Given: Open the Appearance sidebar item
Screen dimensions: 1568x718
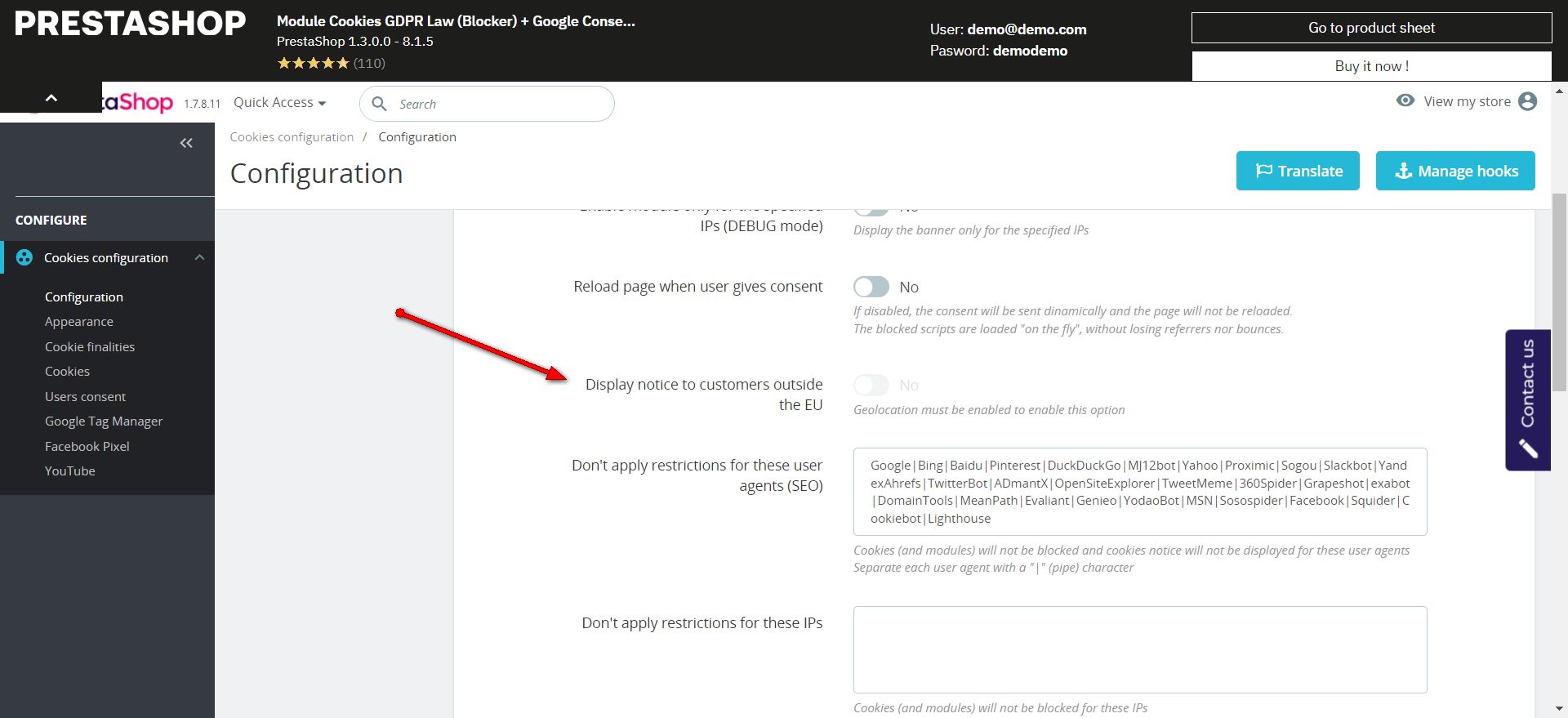Looking at the screenshot, I should (x=79, y=322).
